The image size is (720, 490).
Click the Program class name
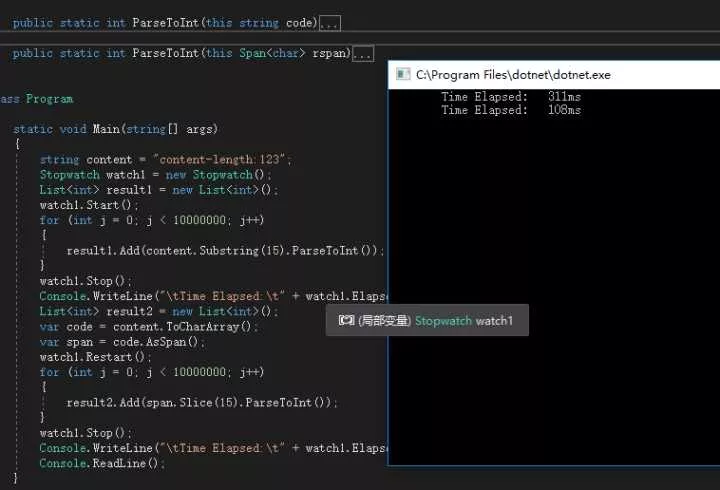tap(50, 99)
